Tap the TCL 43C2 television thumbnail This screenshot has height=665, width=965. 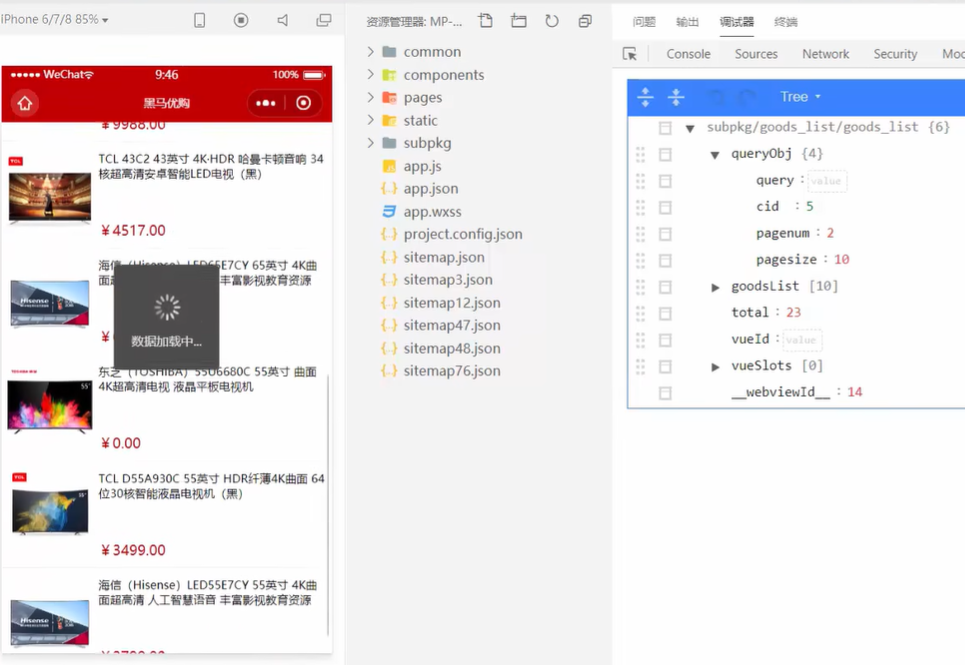click(50, 198)
